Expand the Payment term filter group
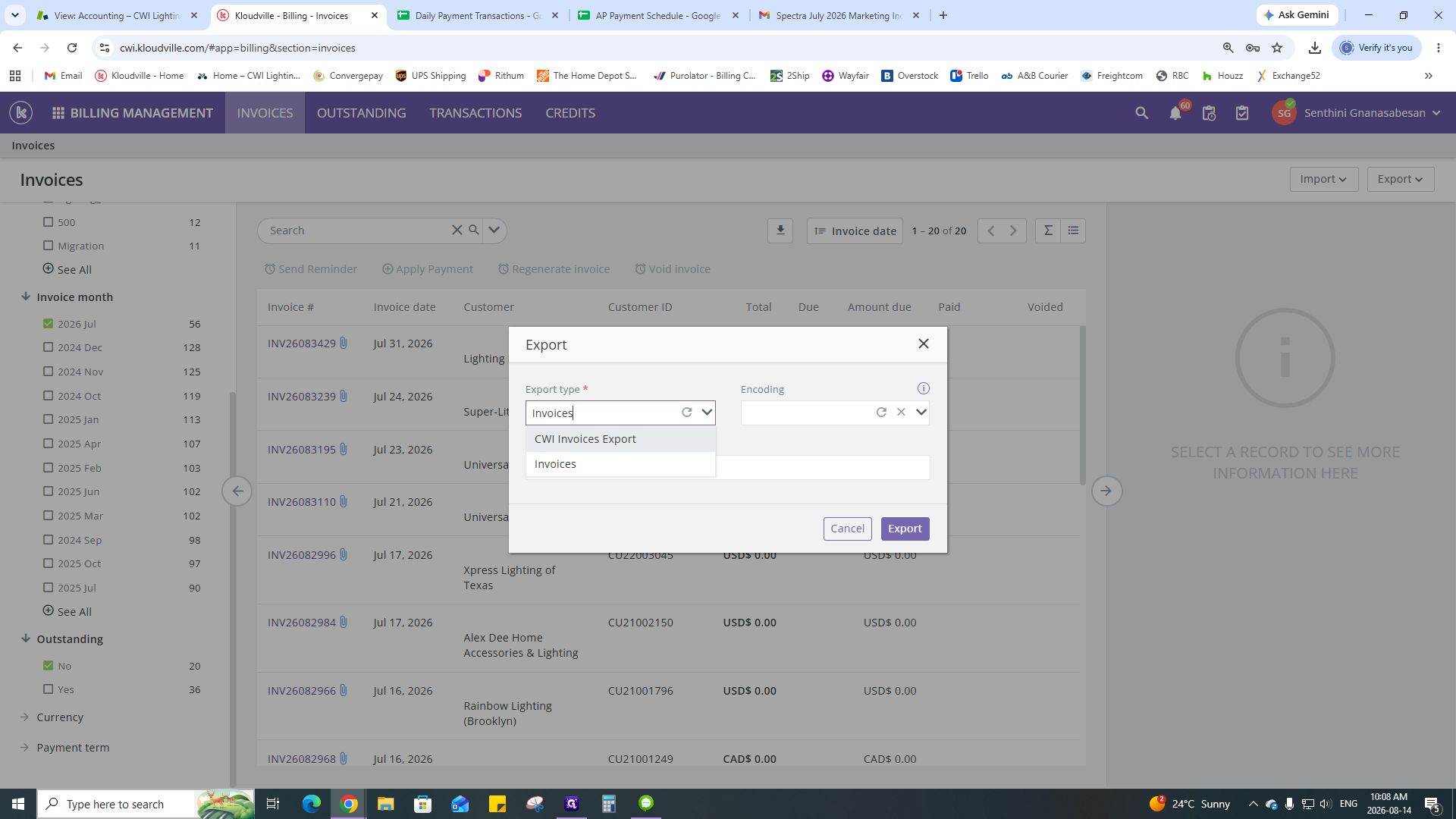 tap(25, 747)
